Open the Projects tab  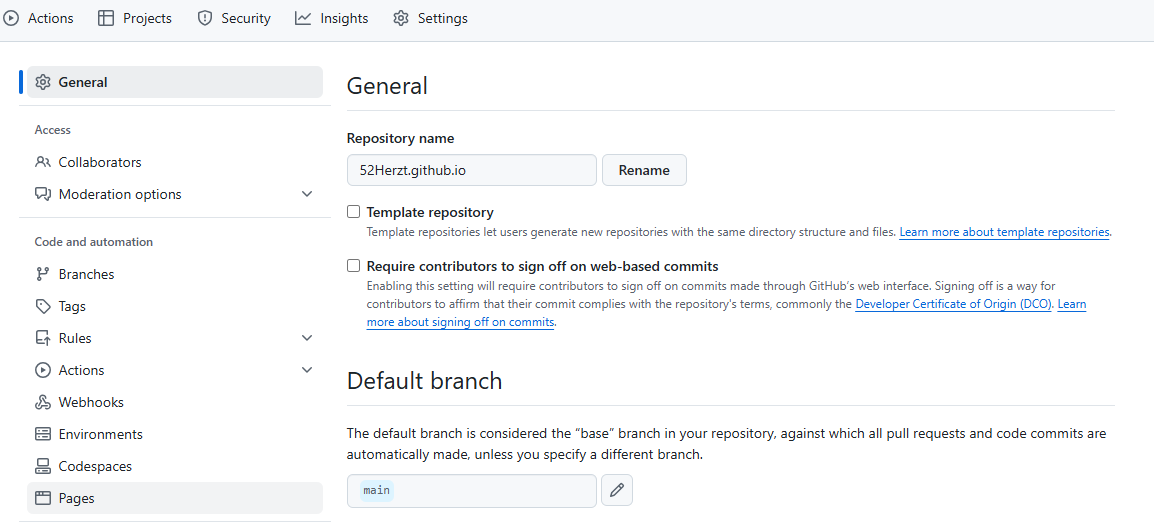click(135, 18)
